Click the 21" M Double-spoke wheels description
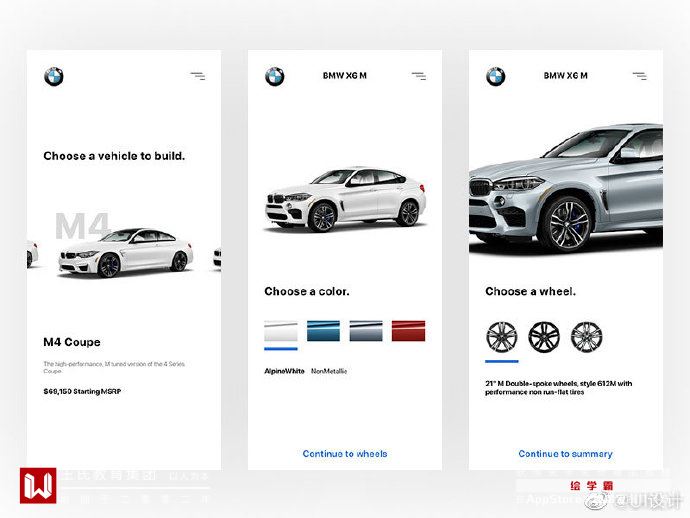The width and height of the screenshot is (690, 518). [559, 388]
